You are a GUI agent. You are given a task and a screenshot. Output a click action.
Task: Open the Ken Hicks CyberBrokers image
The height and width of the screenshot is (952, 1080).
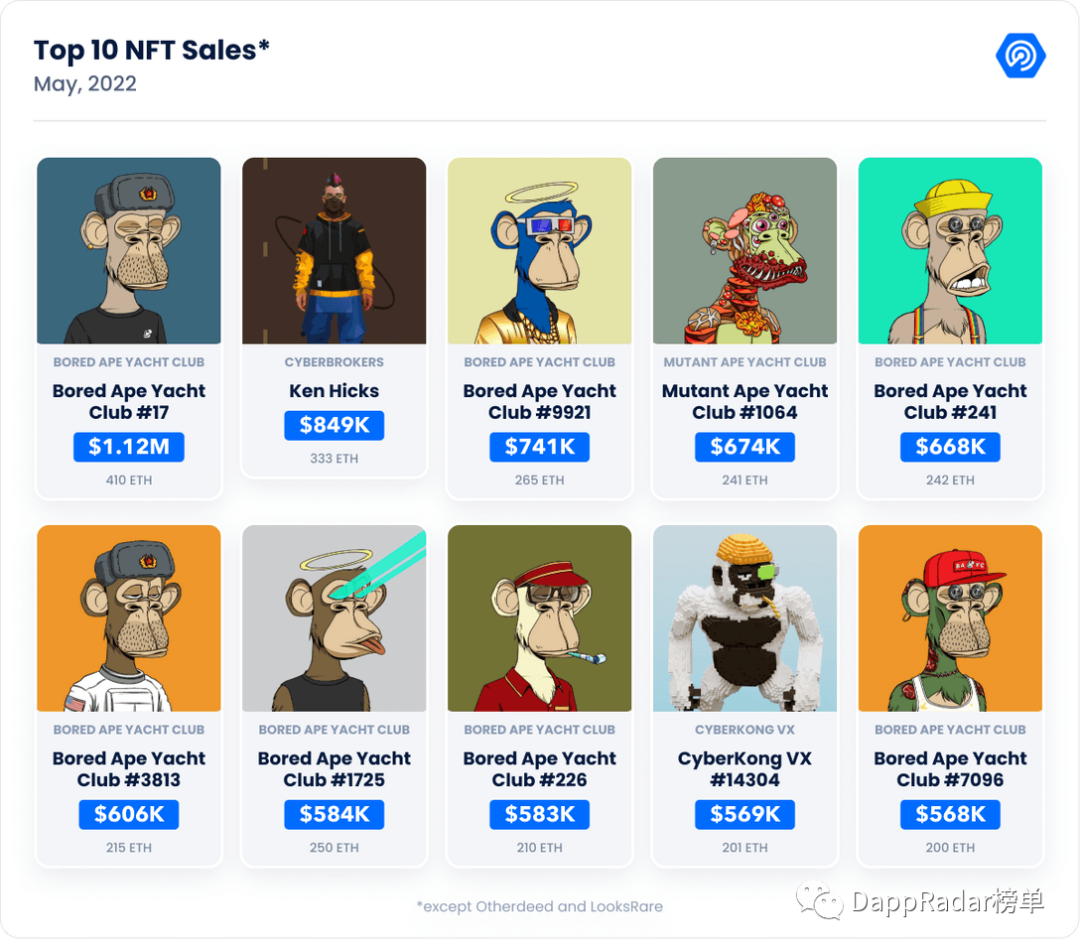(334, 251)
